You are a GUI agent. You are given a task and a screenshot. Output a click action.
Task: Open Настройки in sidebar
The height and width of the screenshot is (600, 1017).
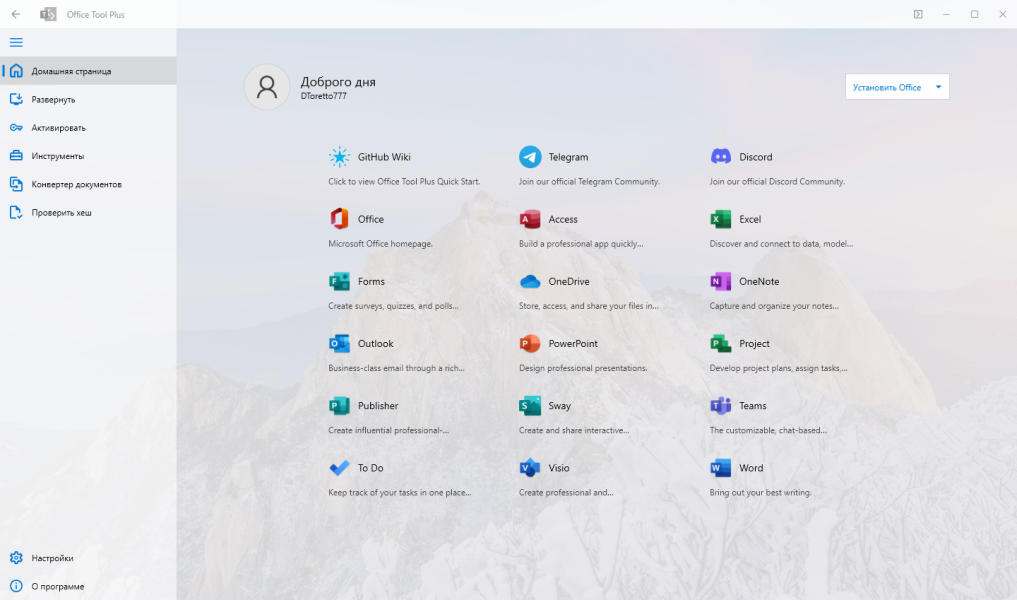[x=88, y=558]
